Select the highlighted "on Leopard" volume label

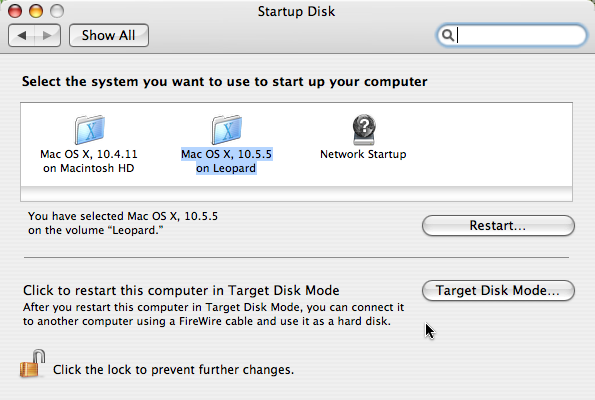[x=226, y=168]
